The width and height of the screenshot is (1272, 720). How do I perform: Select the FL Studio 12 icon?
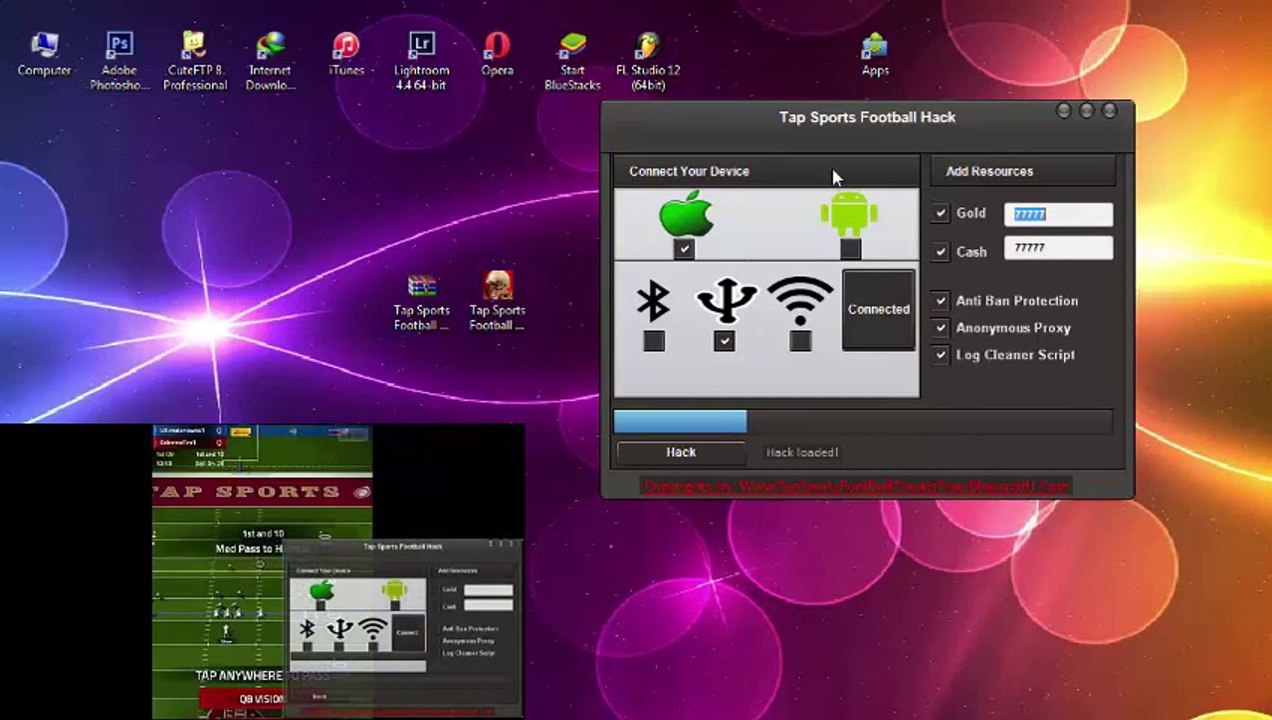(648, 62)
